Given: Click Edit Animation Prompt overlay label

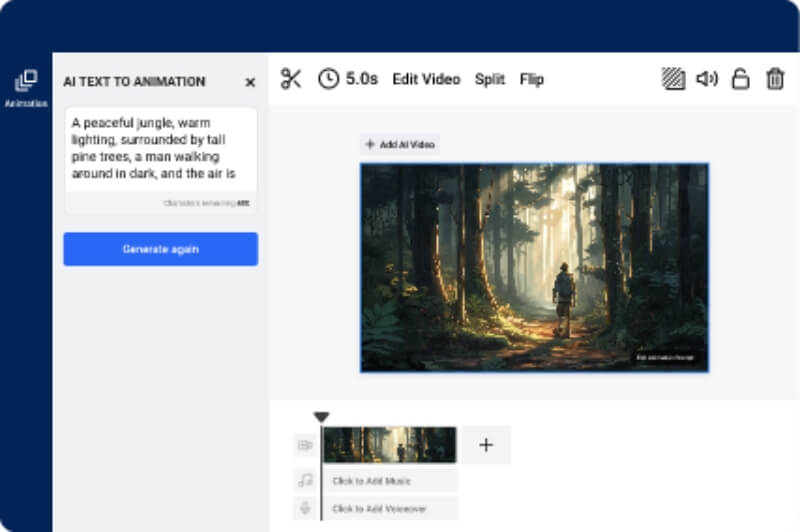Looking at the screenshot, I should 665,358.
